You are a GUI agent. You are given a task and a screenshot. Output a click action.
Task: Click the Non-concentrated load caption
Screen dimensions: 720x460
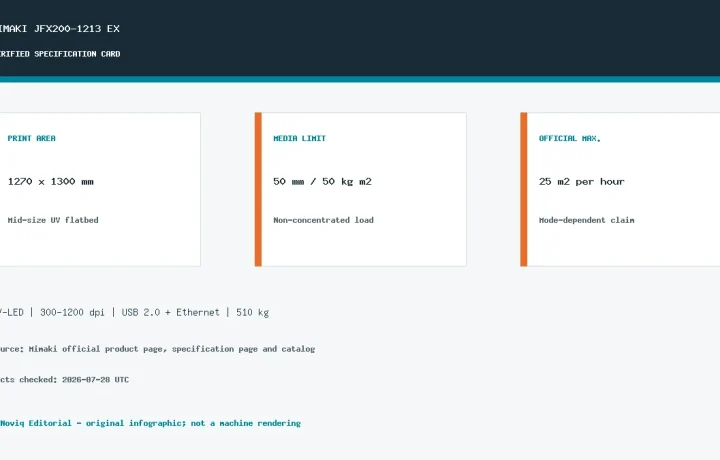pos(323,220)
